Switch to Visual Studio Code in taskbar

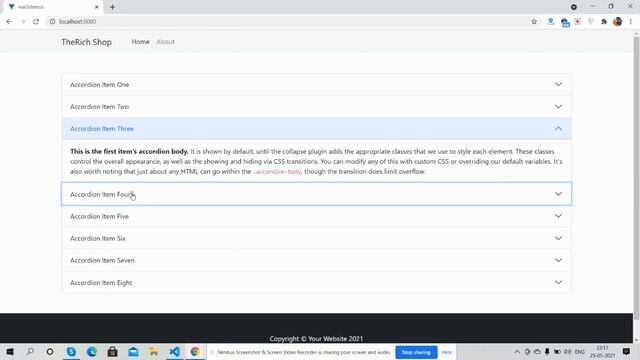pyautogui.click(x=174, y=351)
